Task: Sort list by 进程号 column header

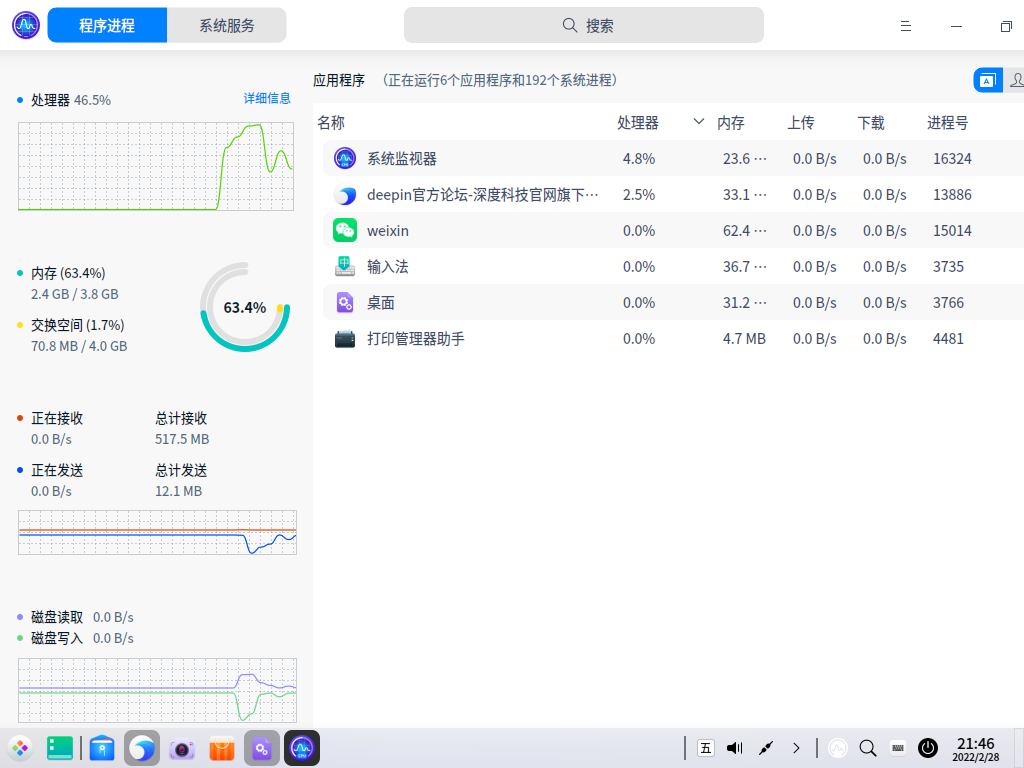Action: tap(947, 123)
